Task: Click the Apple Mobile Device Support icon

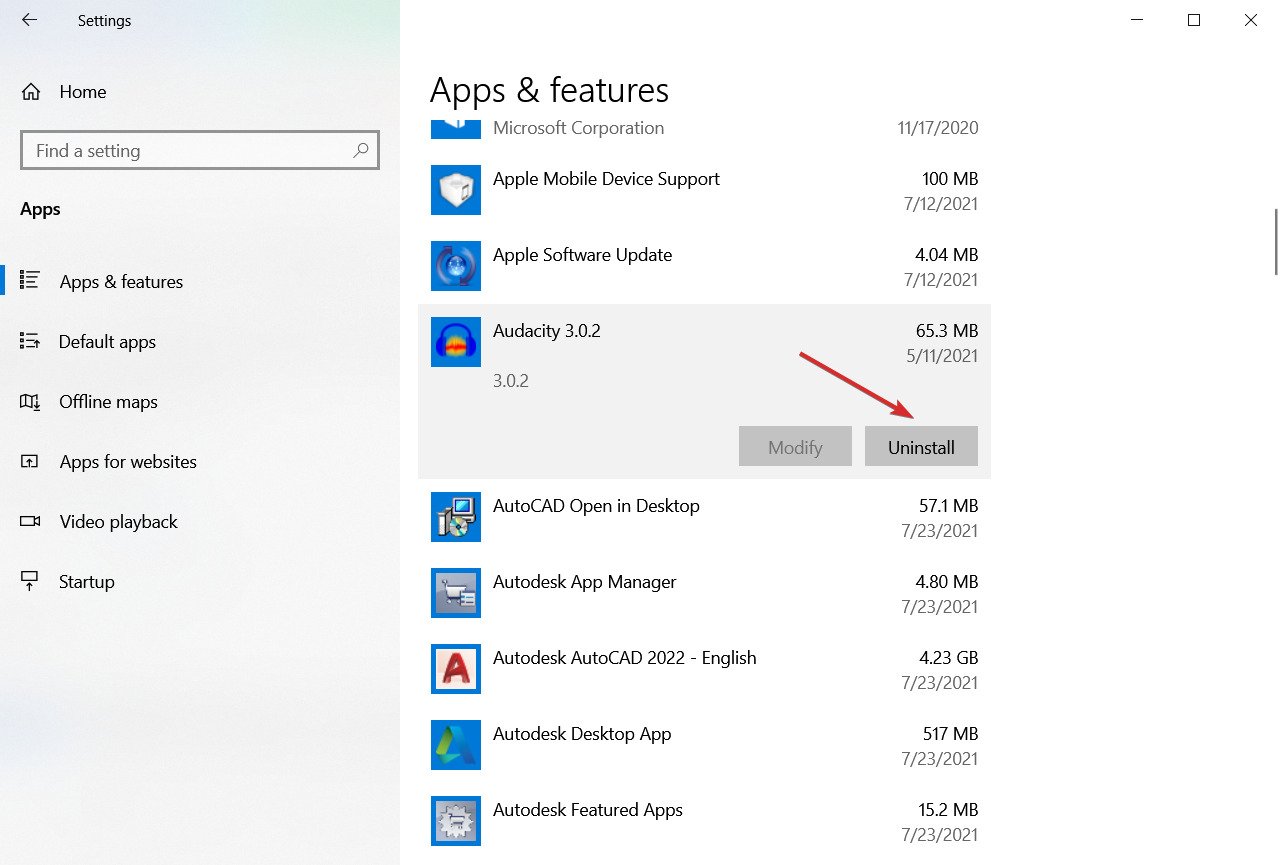Action: (x=456, y=190)
